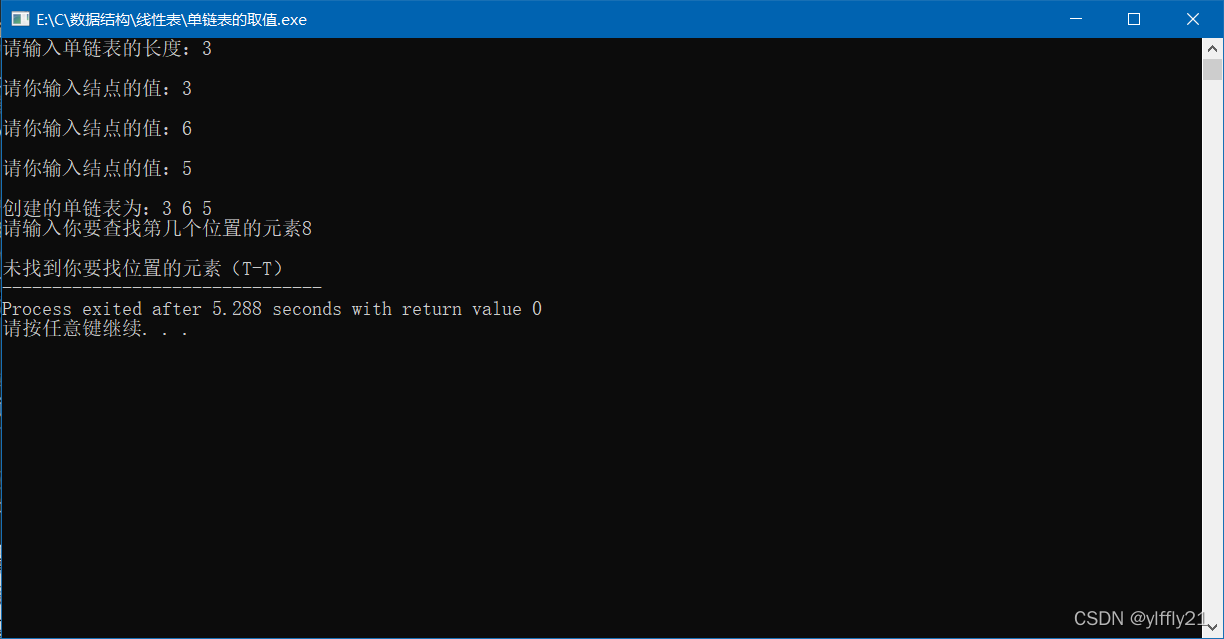Click the vertical scrollbar thumb

click(x=1212, y=69)
